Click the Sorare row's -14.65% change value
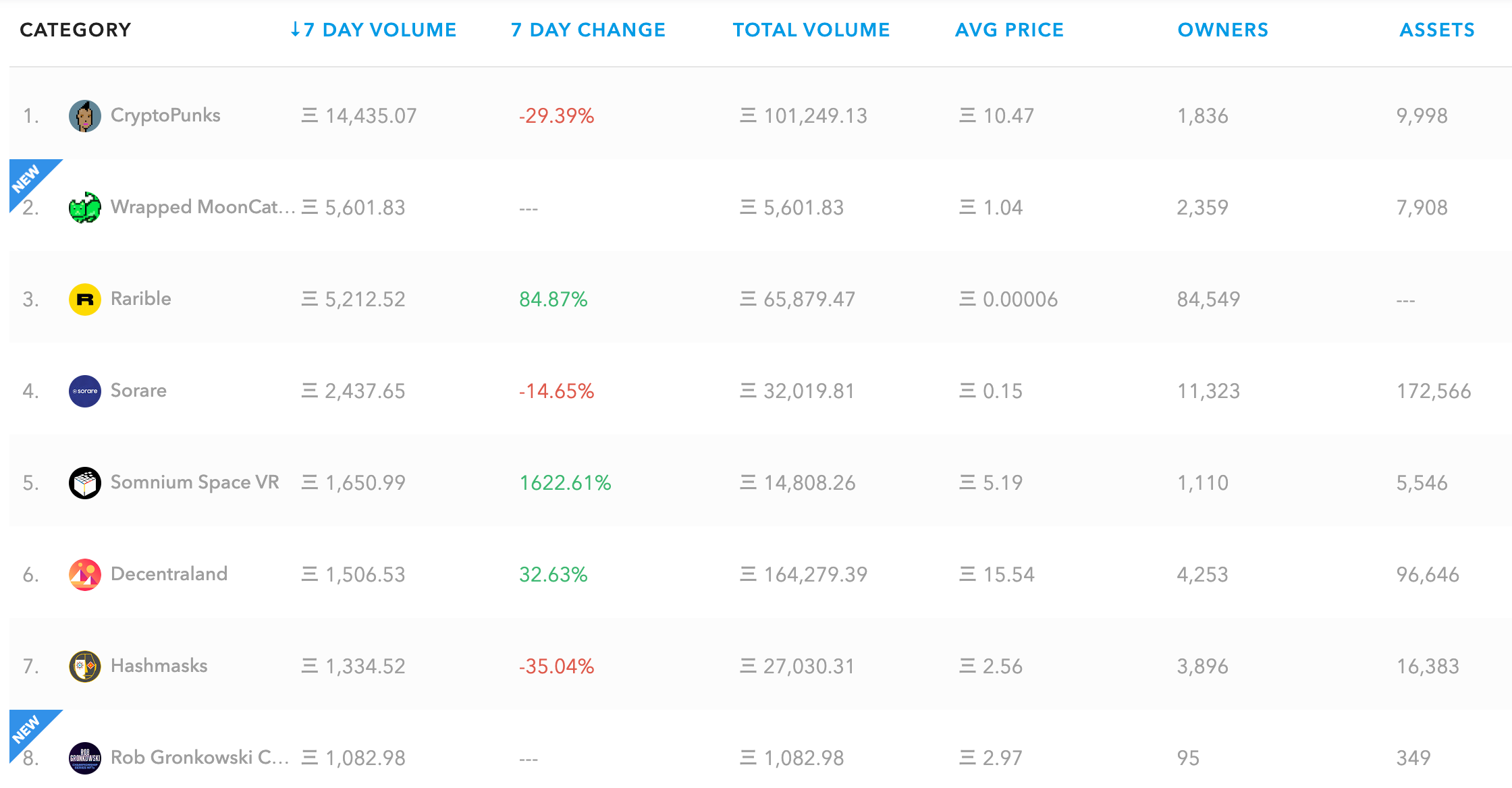The image size is (1512, 788). point(556,391)
